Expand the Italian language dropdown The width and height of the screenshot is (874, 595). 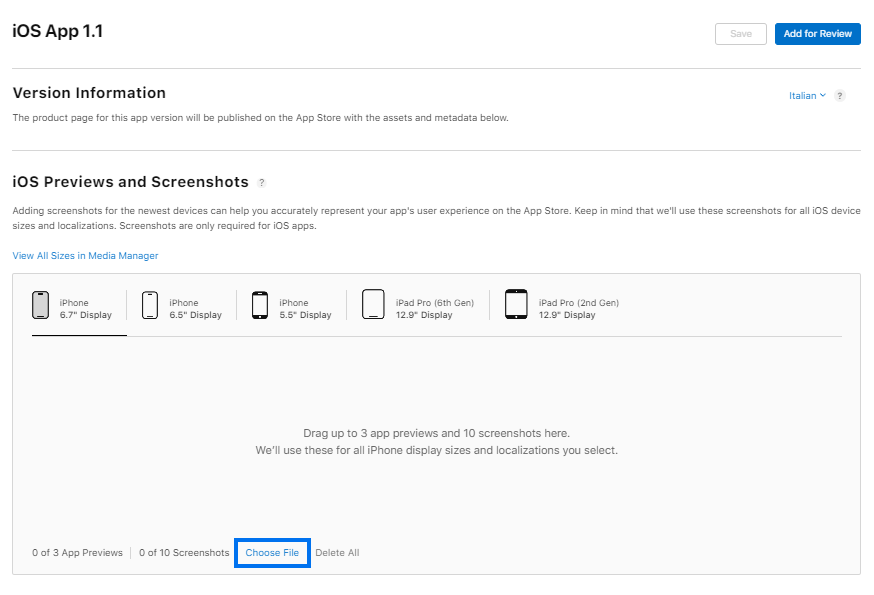click(807, 96)
